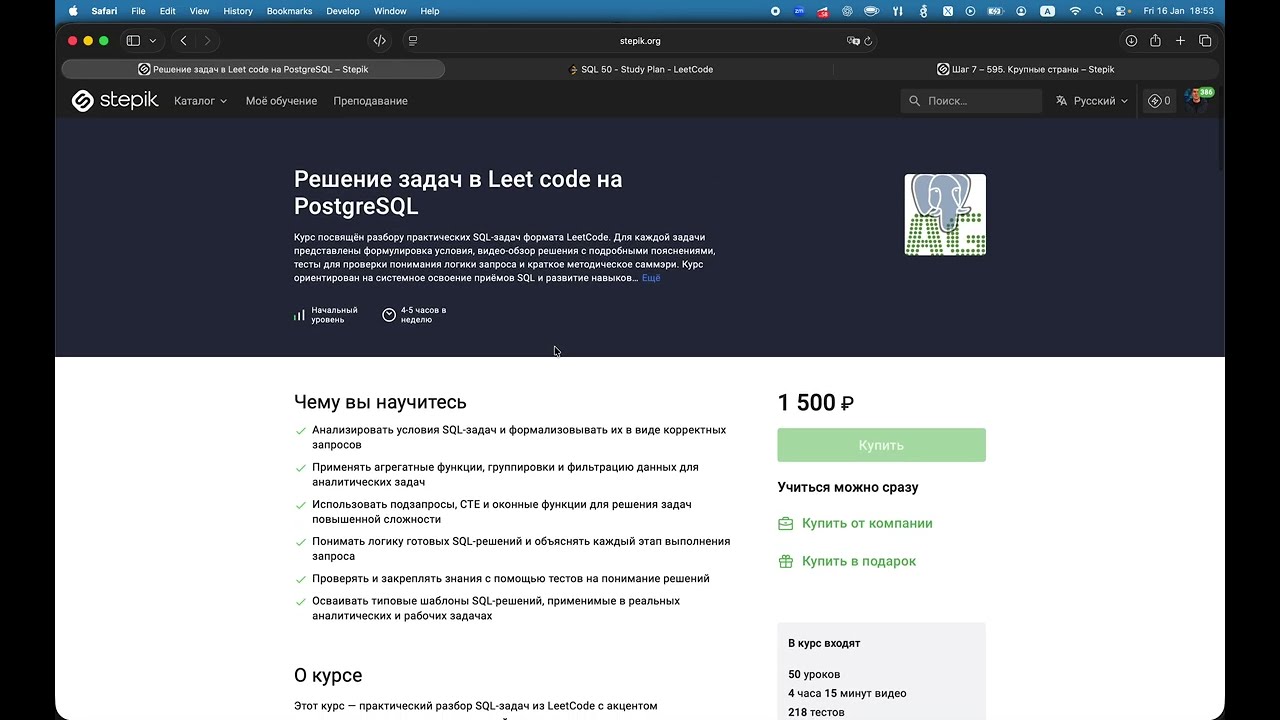Reload the page with the refresh icon

pyautogui.click(x=868, y=41)
